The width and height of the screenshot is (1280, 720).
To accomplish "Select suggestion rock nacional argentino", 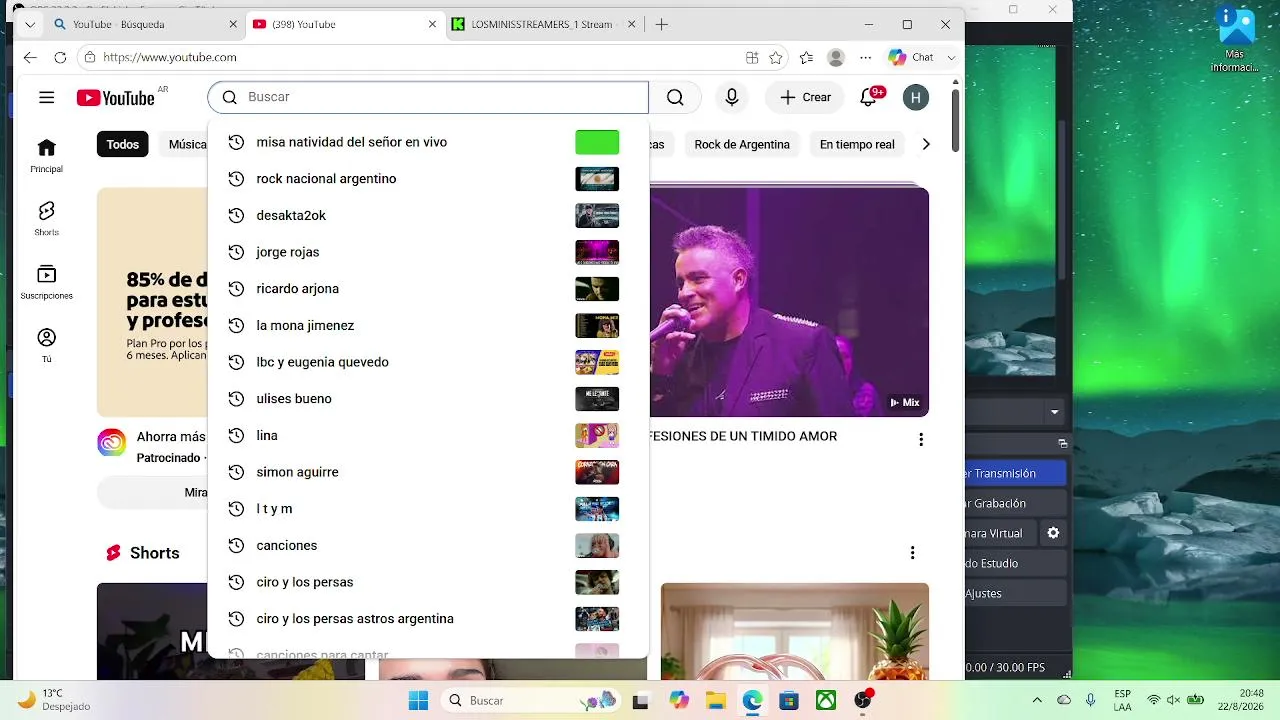I will coord(428,179).
